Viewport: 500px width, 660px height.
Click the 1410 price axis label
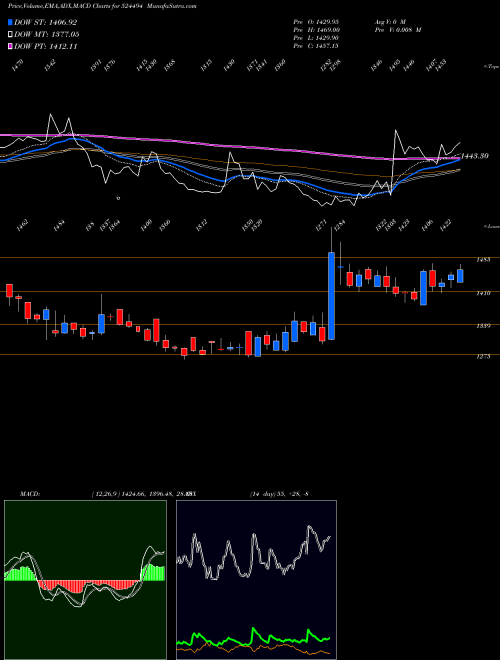(x=483, y=293)
